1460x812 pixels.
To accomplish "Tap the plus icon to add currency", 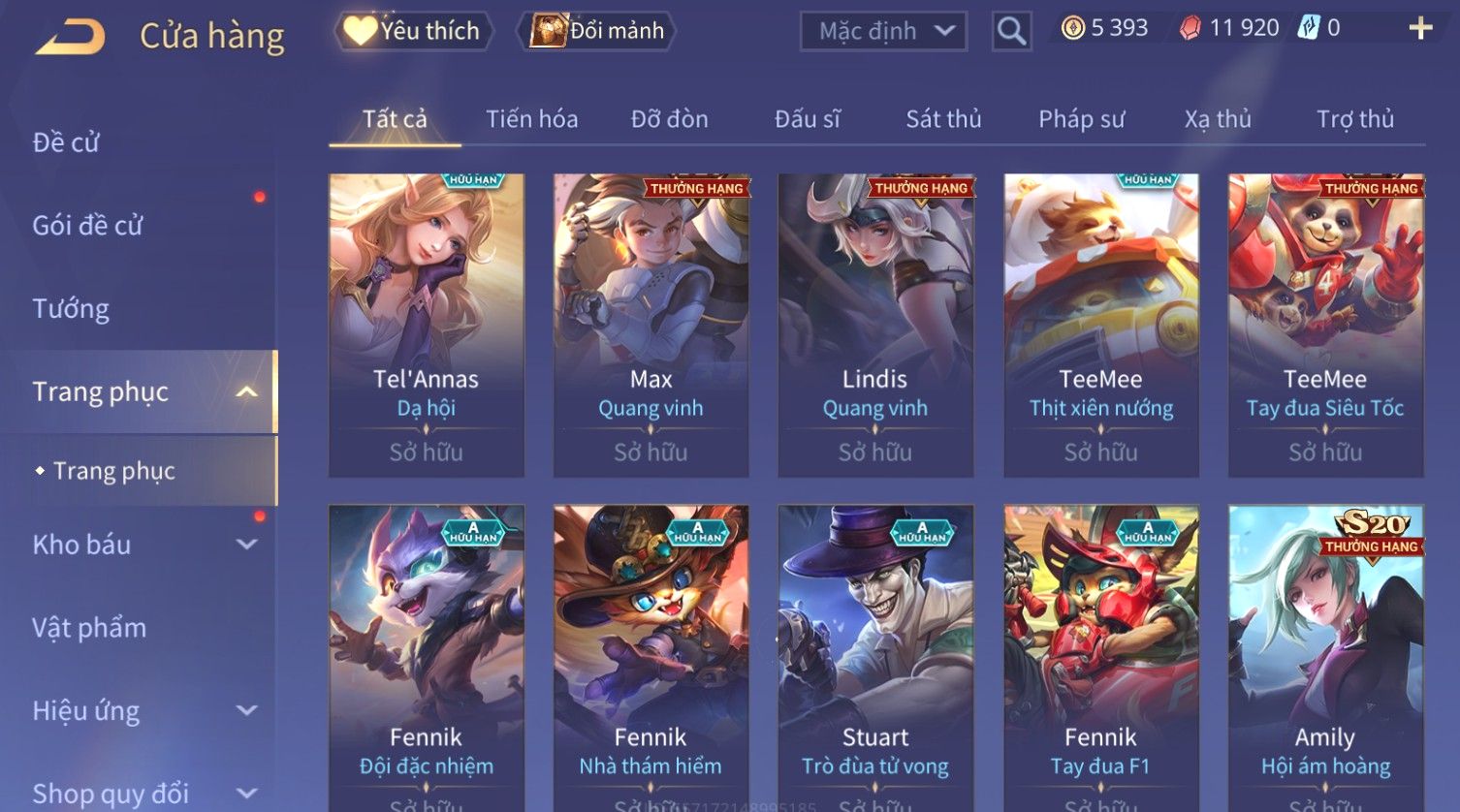I will 1420,28.
